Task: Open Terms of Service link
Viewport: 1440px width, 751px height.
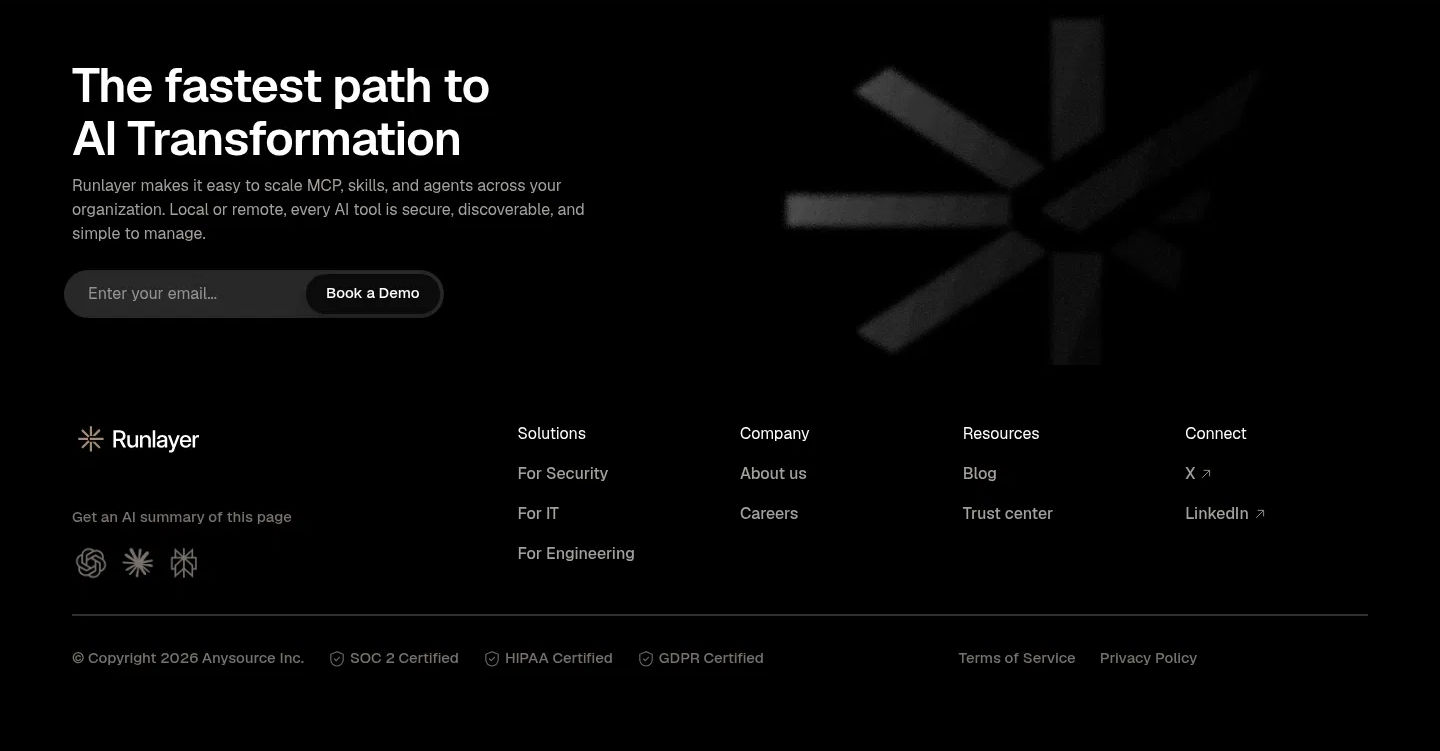Action: pos(1017,658)
